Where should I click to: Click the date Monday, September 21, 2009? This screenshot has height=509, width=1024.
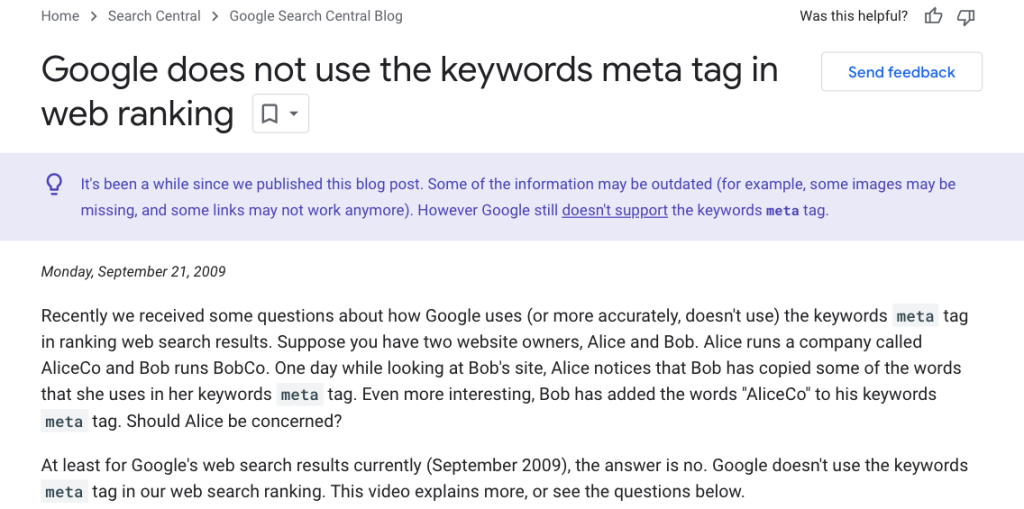133,271
